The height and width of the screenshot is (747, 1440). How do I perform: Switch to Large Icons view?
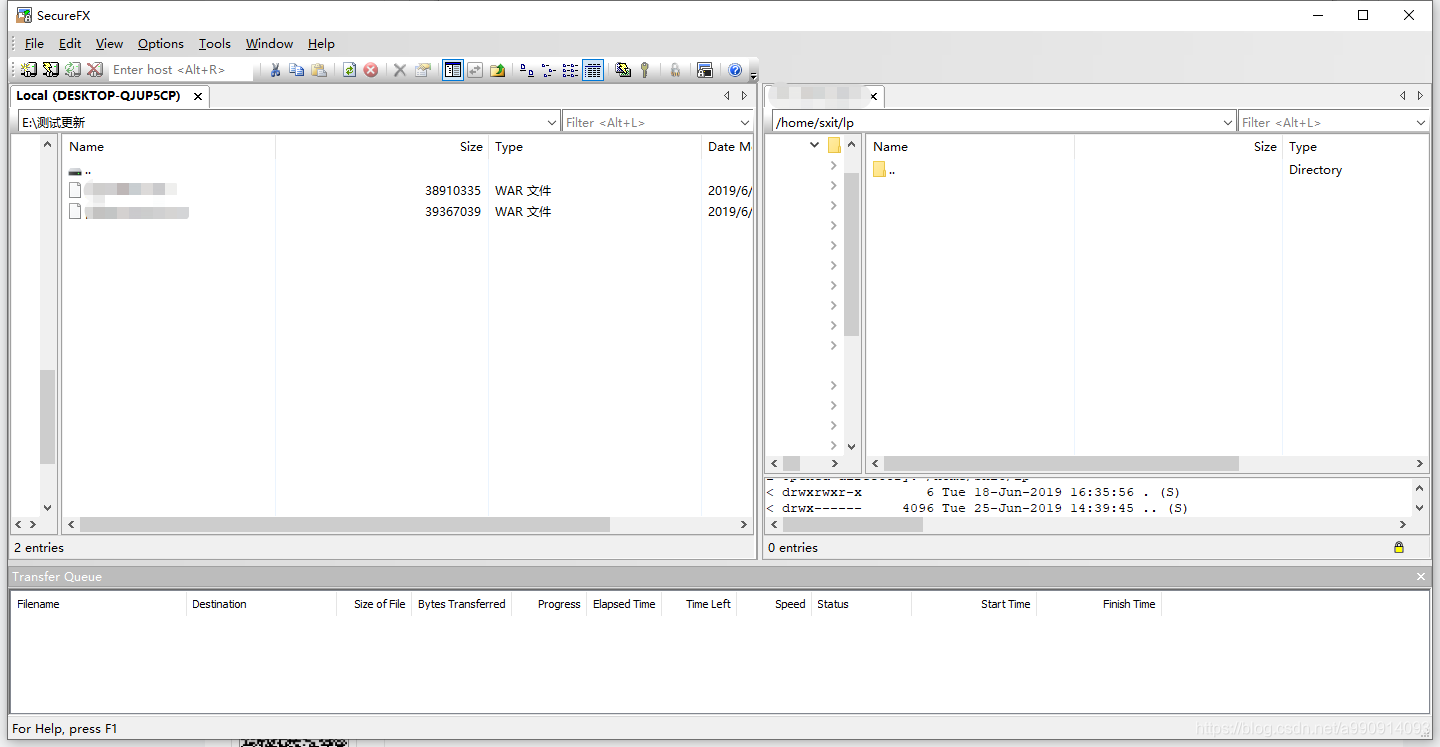[x=527, y=70]
